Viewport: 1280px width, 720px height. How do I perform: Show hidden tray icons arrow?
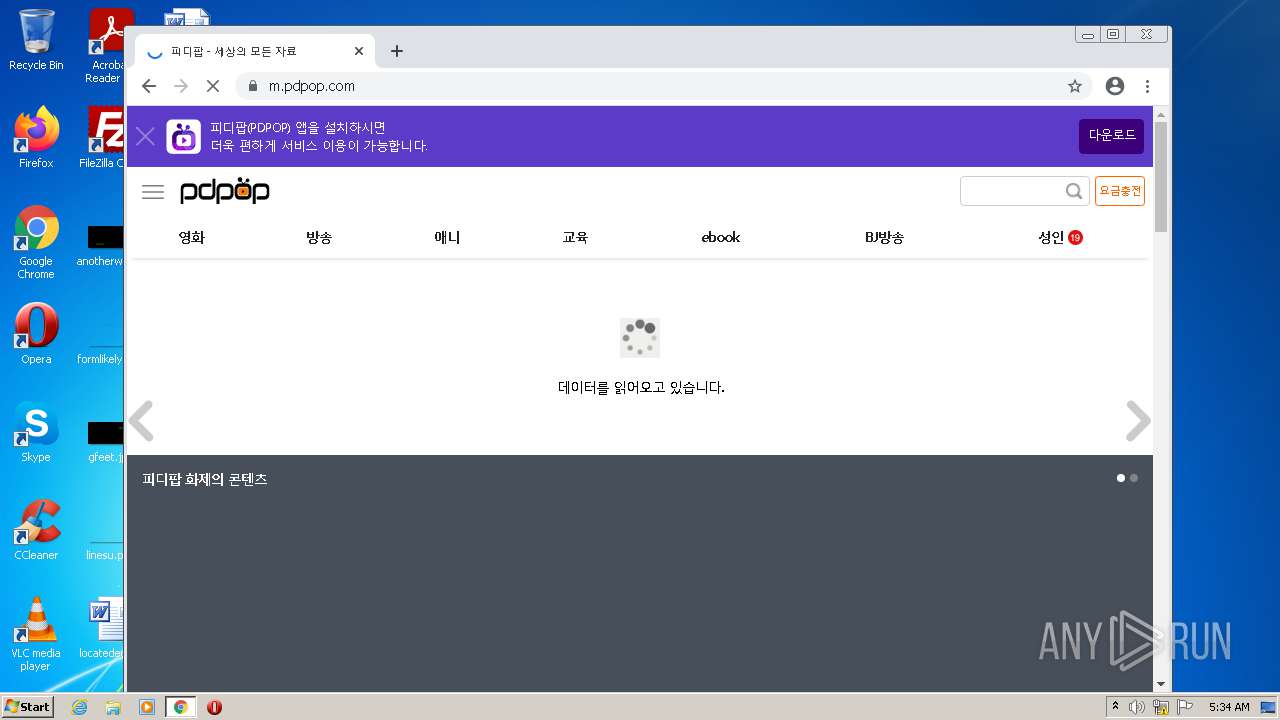(1116, 707)
